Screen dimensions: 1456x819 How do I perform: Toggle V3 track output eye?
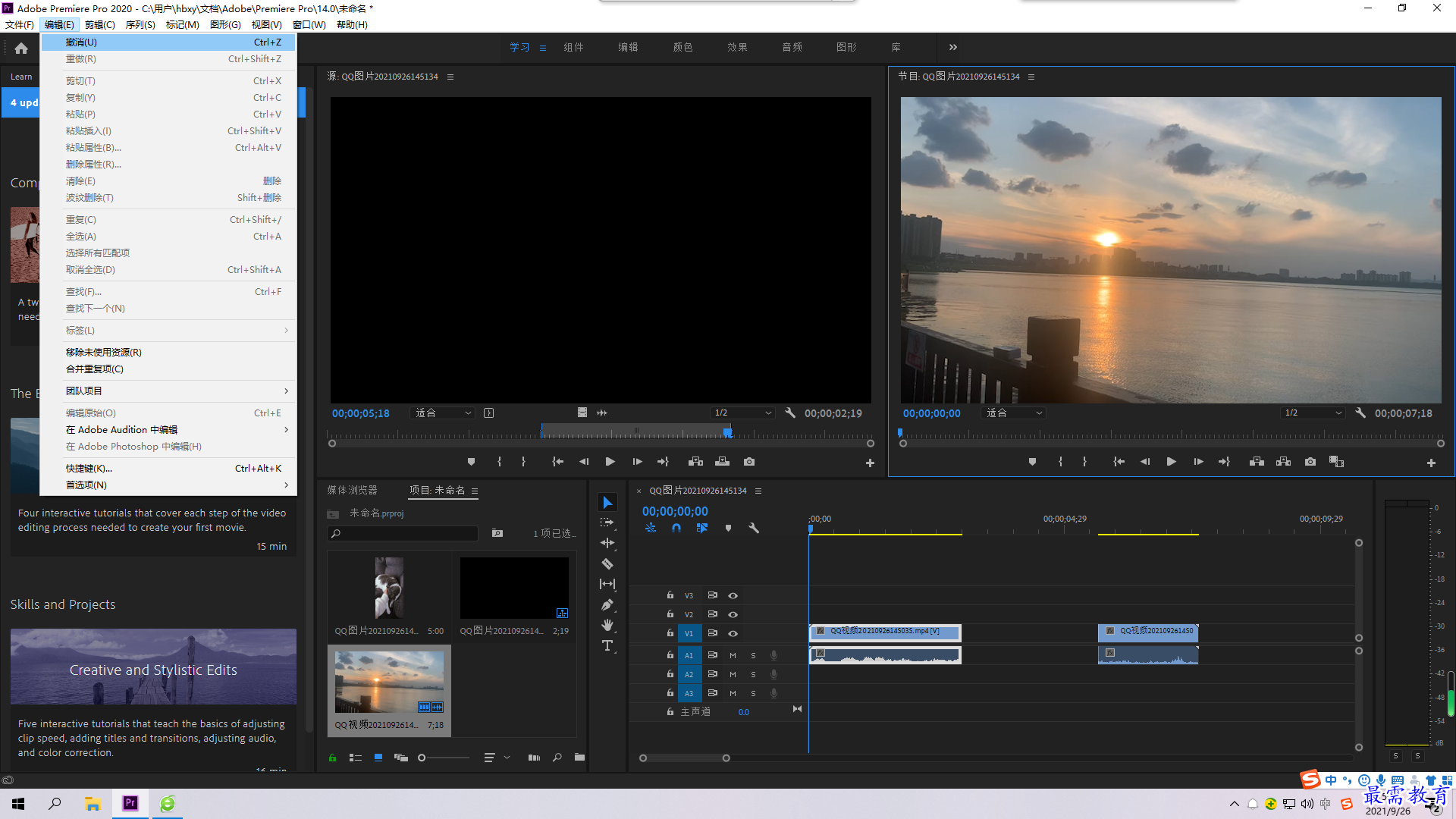(x=733, y=595)
